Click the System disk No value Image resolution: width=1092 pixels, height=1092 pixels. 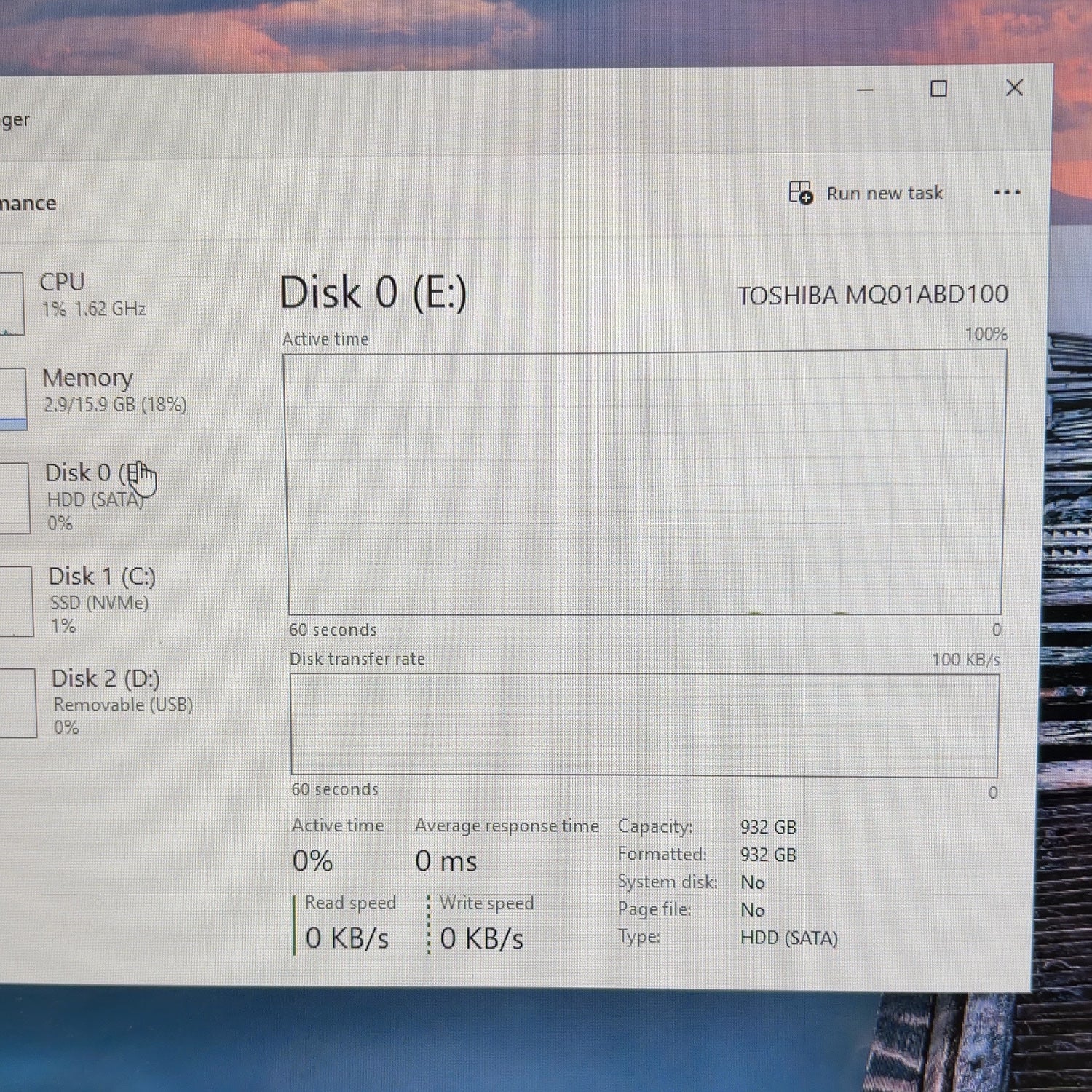(x=752, y=882)
